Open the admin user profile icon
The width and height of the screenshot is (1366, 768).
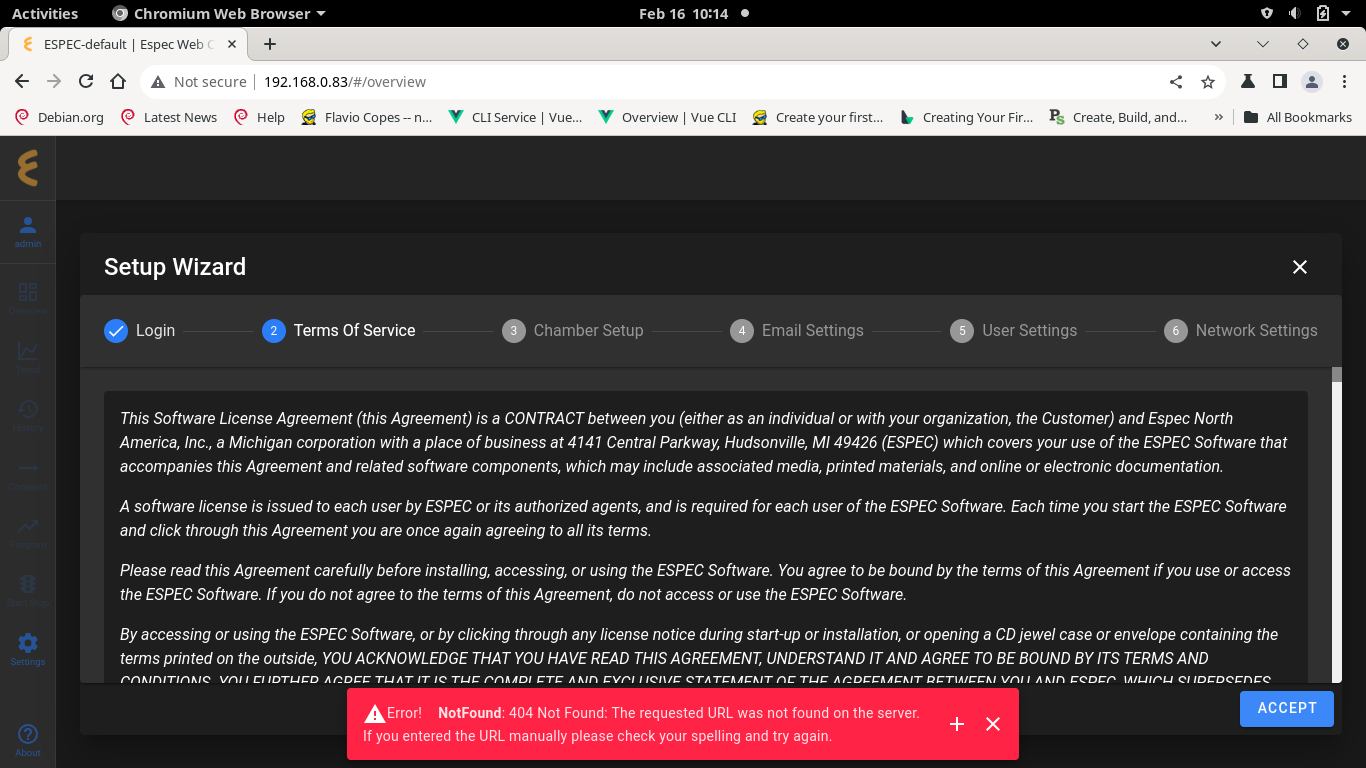28,232
